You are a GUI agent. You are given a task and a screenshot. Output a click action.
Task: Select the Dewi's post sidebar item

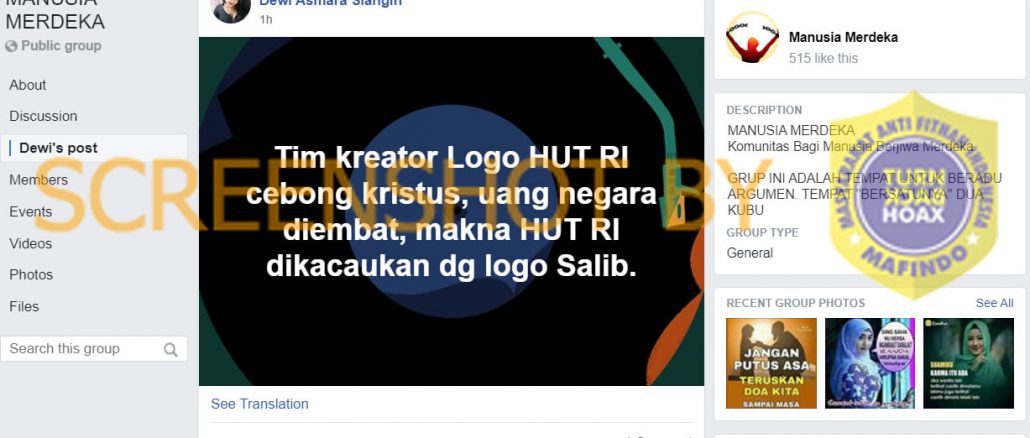95,148
